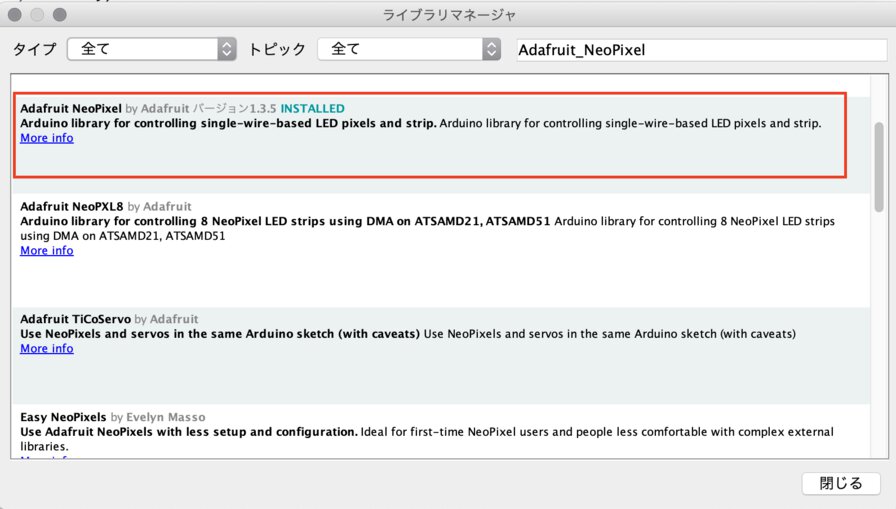Select the Adafruit NeoPXL8 library title
Screen dimensions: 896x509
click(72, 206)
